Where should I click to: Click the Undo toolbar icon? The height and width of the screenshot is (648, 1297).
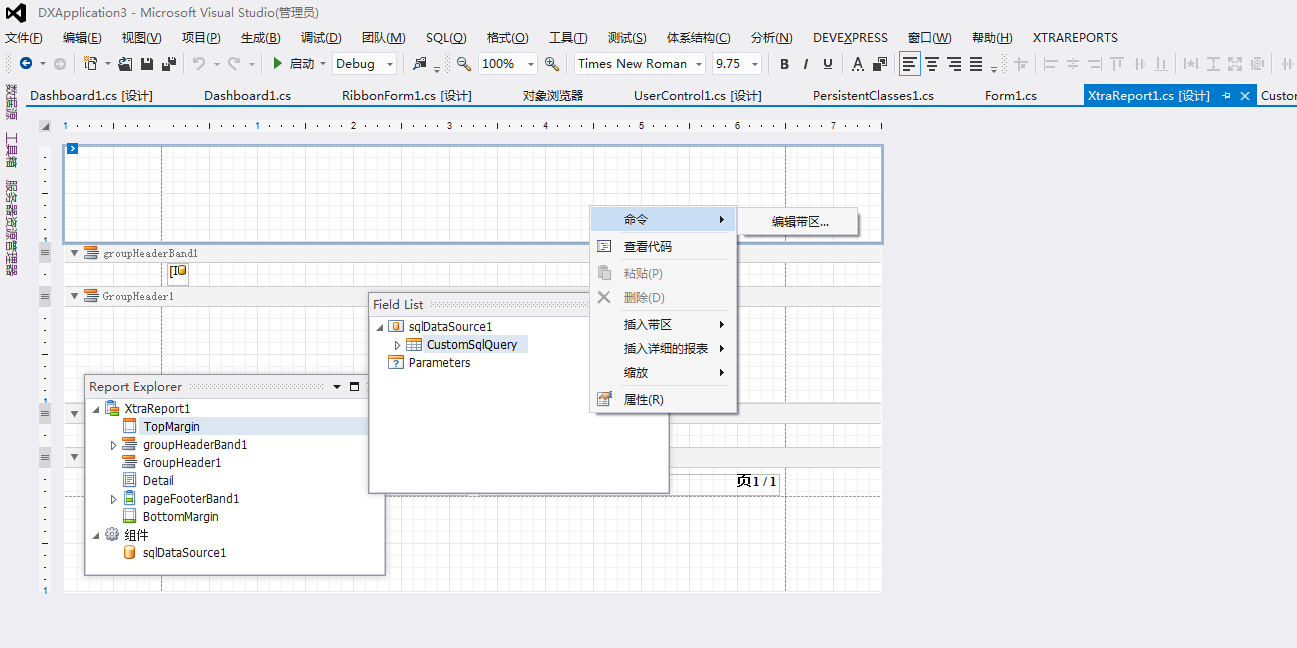(x=199, y=63)
